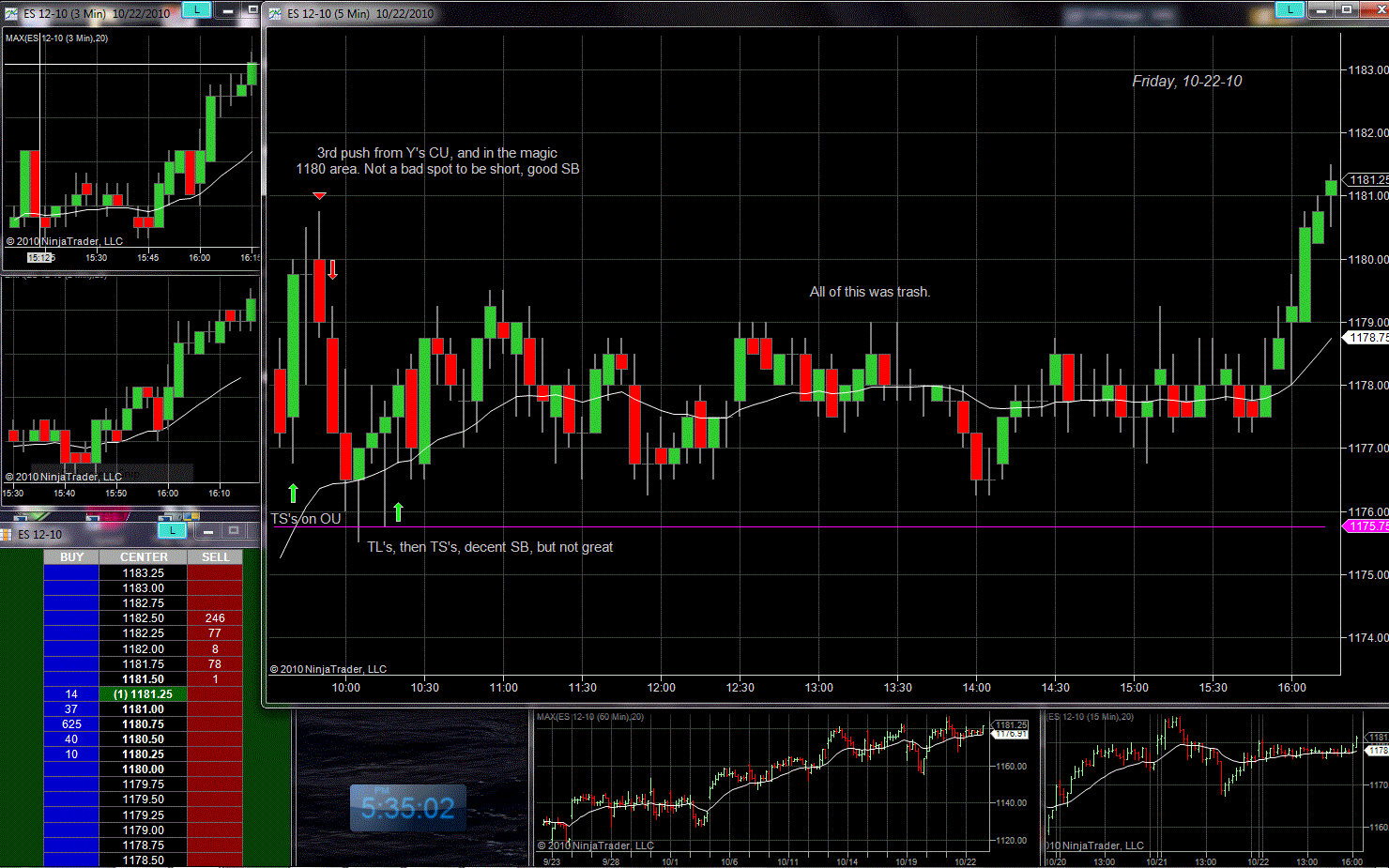Viewport: 1389px width, 868px height.
Task: Click the chart icon of the 5 Min window
Action: (x=275, y=14)
